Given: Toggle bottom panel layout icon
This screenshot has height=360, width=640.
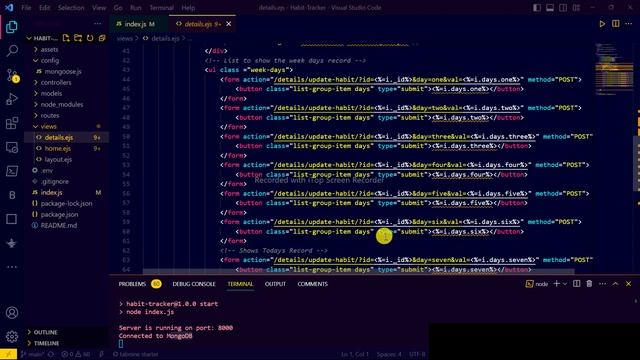Looking at the screenshot, I should click(x=550, y=8).
